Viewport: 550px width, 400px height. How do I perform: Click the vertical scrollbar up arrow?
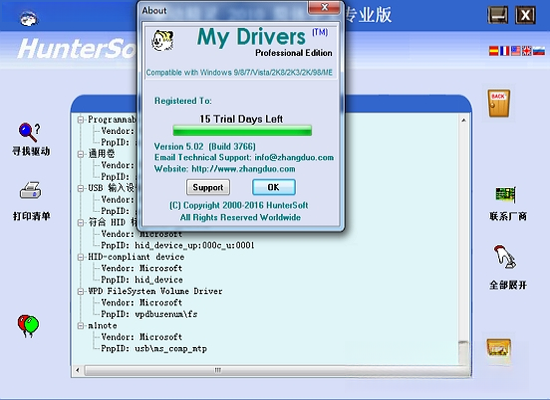point(463,120)
